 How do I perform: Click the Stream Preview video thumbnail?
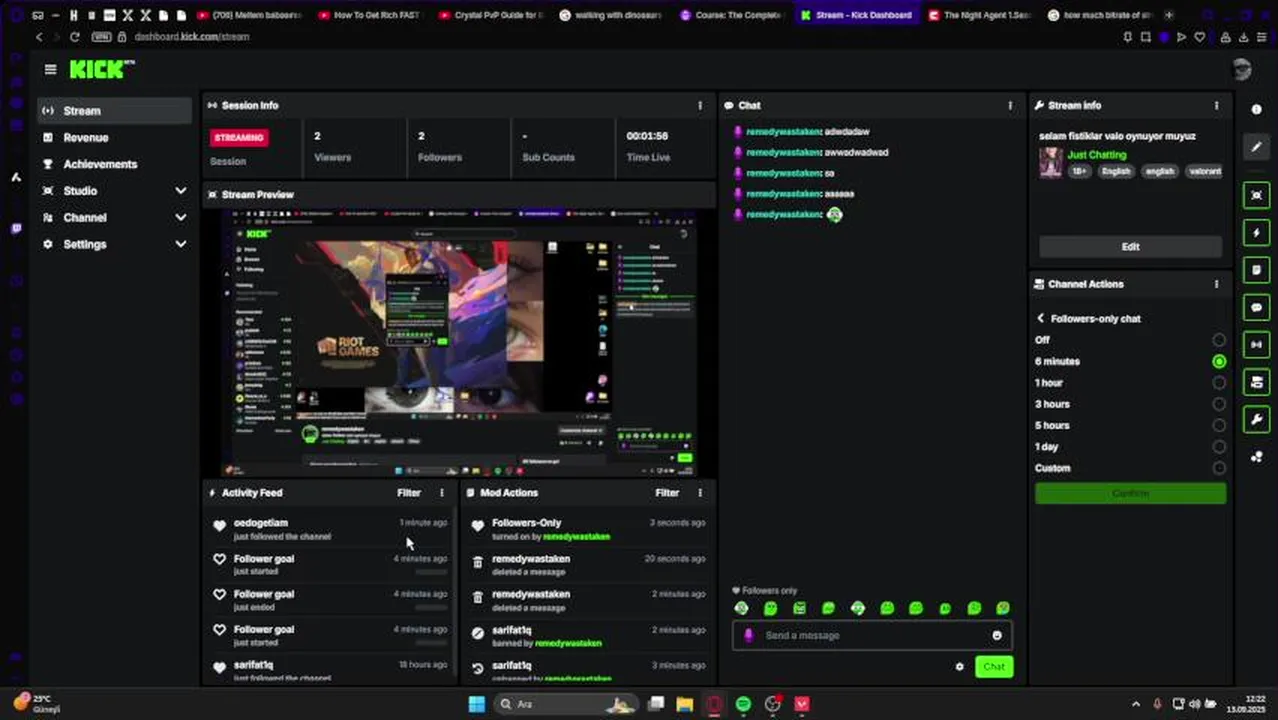coord(460,343)
